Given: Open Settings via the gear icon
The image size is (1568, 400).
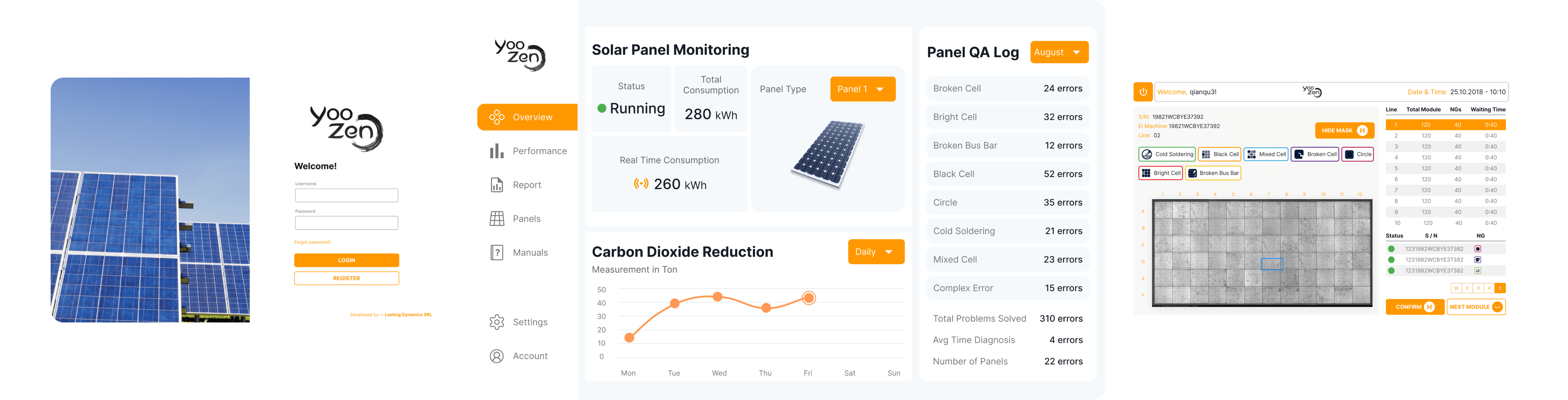Looking at the screenshot, I should (497, 322).
